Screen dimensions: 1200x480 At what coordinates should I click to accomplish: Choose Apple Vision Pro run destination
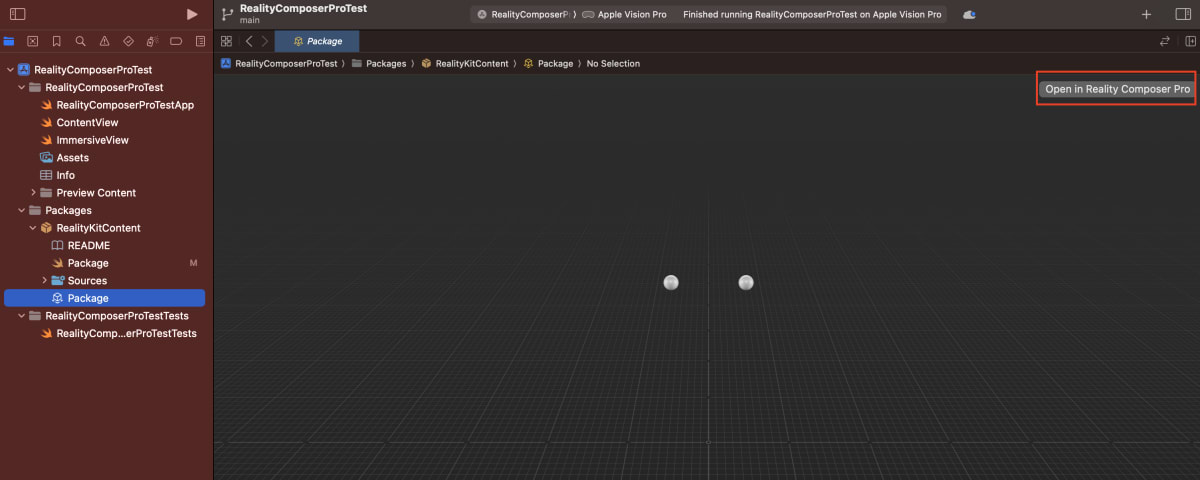(624, 15)
